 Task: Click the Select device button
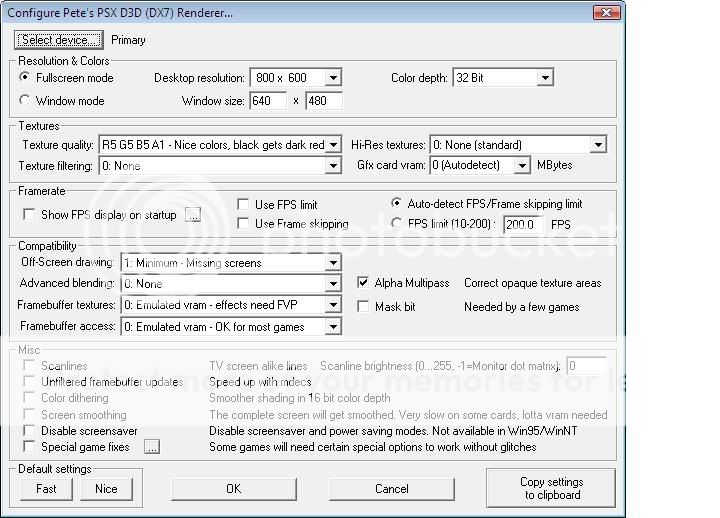[59, 40]
